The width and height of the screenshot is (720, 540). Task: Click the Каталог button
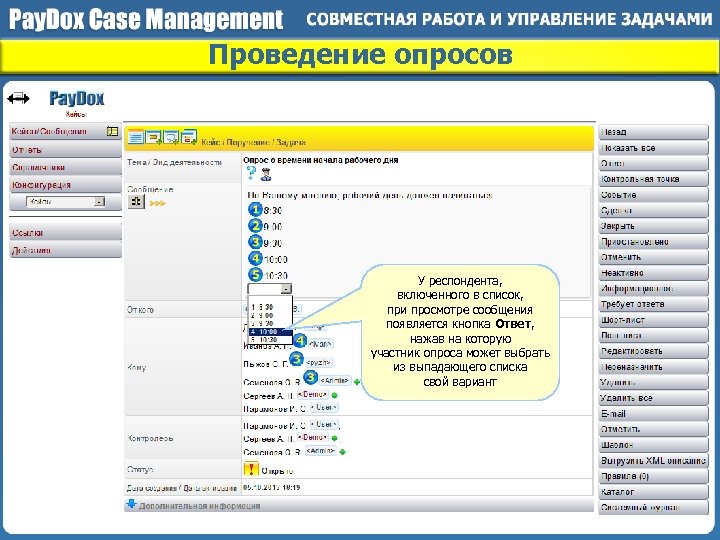click(653, 492)
